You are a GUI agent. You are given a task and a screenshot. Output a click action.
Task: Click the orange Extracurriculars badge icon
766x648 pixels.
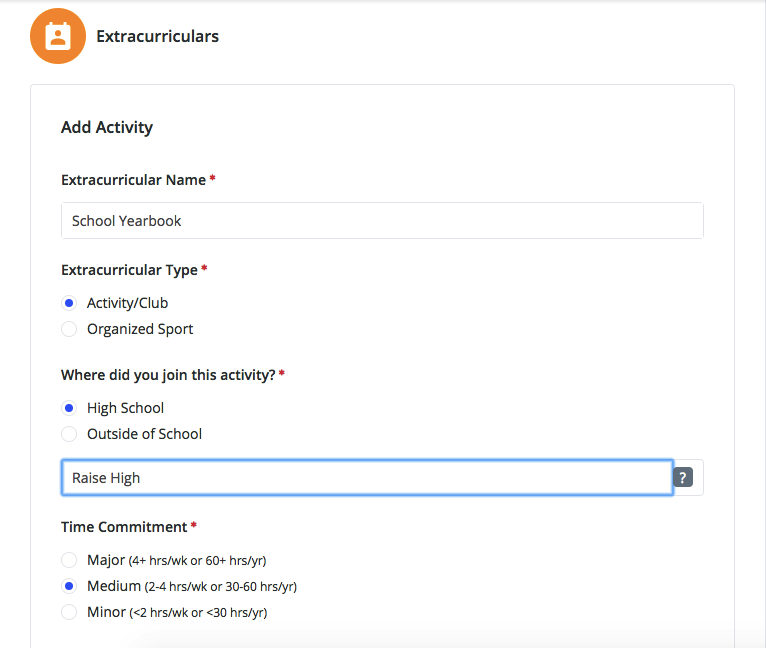click(58, 36)
